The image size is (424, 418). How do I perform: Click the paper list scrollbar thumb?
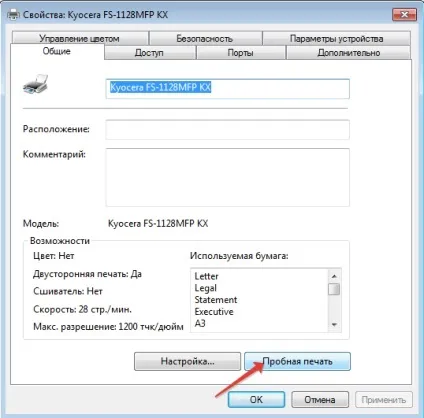coord(334,289)
